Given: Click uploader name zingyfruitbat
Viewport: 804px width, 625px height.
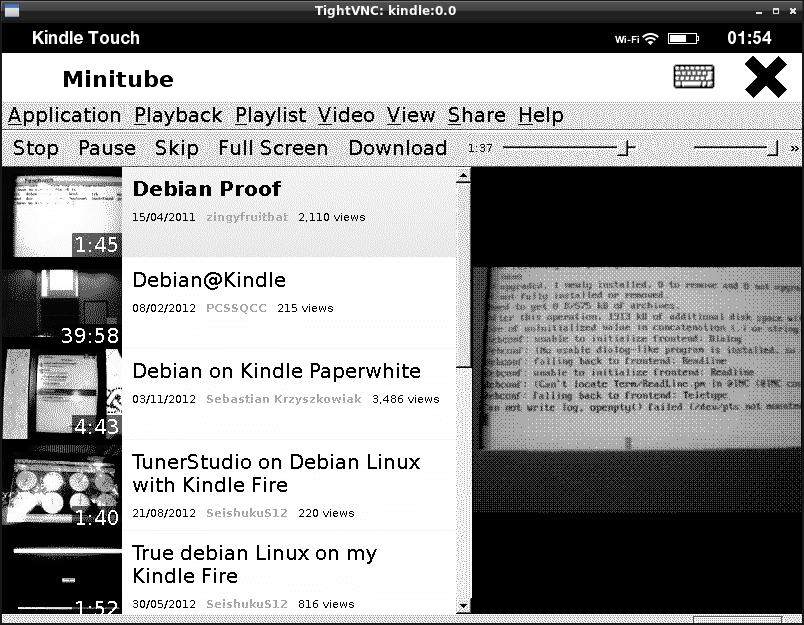Looking at the screenshot, I should [247, 217].
